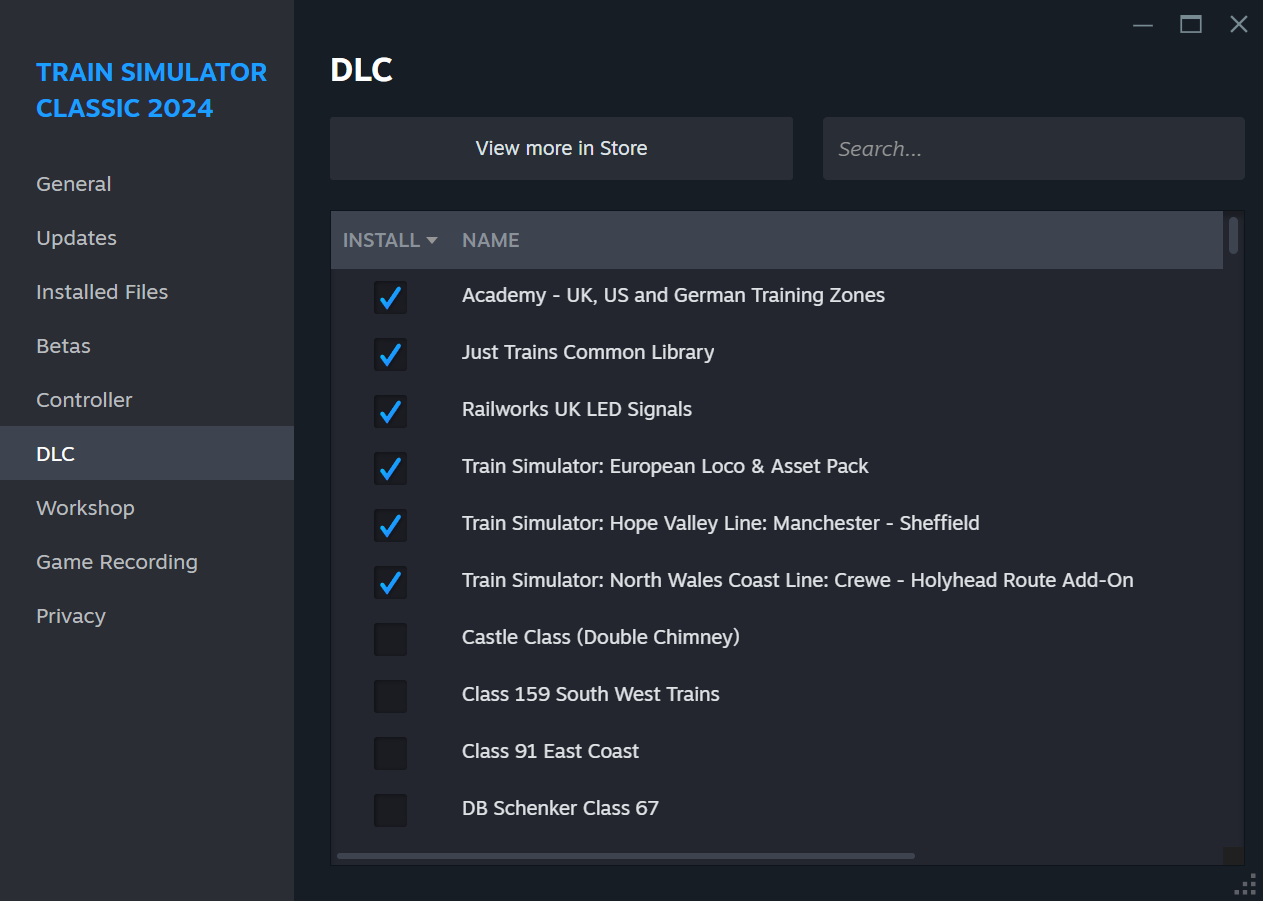Click the horizontal scrollbar of DLC list

click(626, 856)
